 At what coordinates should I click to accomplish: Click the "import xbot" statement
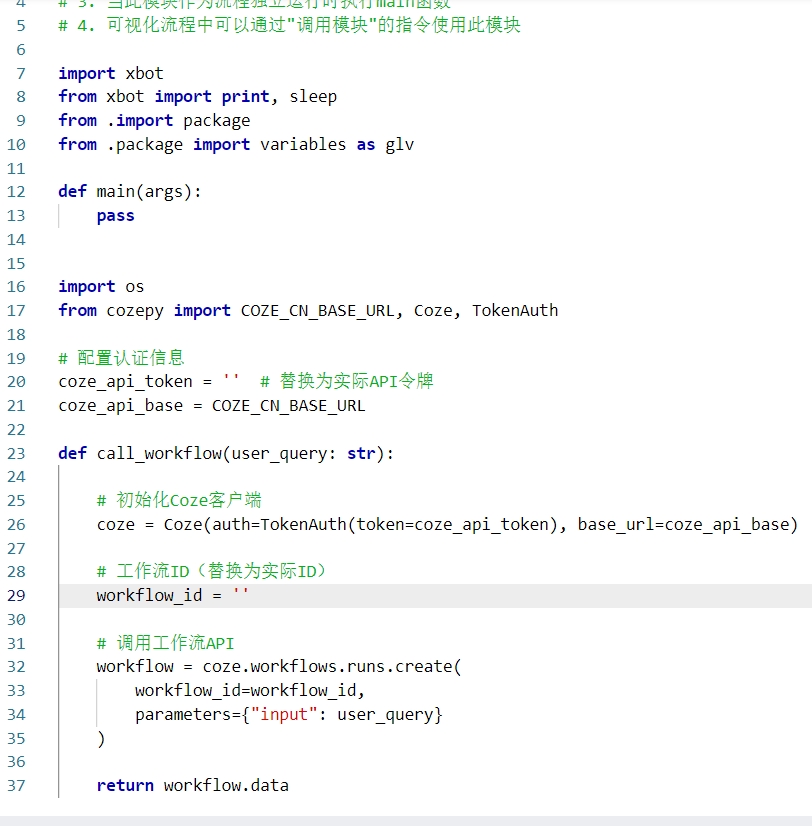pyautogui.click(x=110, y=73)
